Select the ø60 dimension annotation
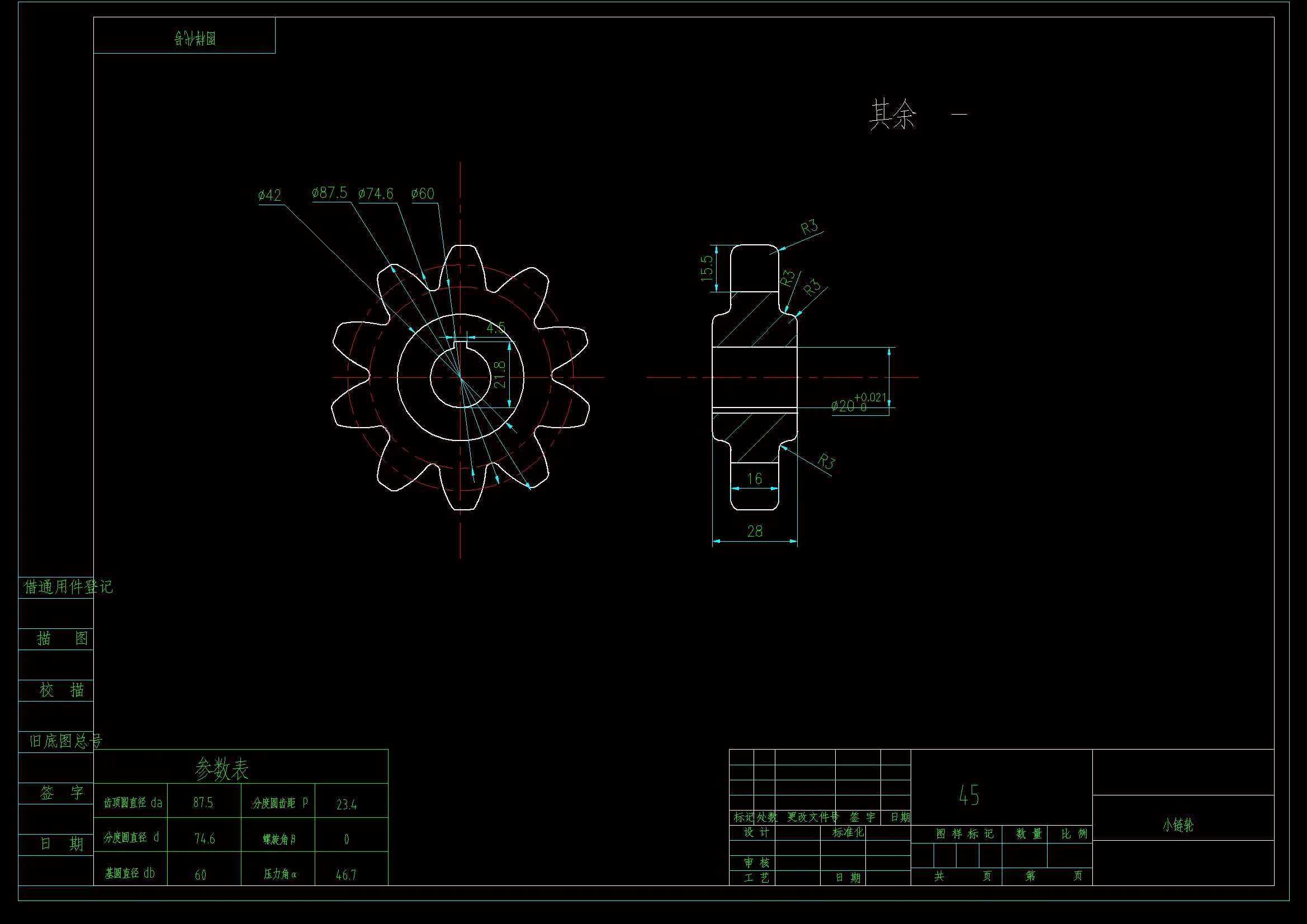1307x924 pixels. (423, 194)
